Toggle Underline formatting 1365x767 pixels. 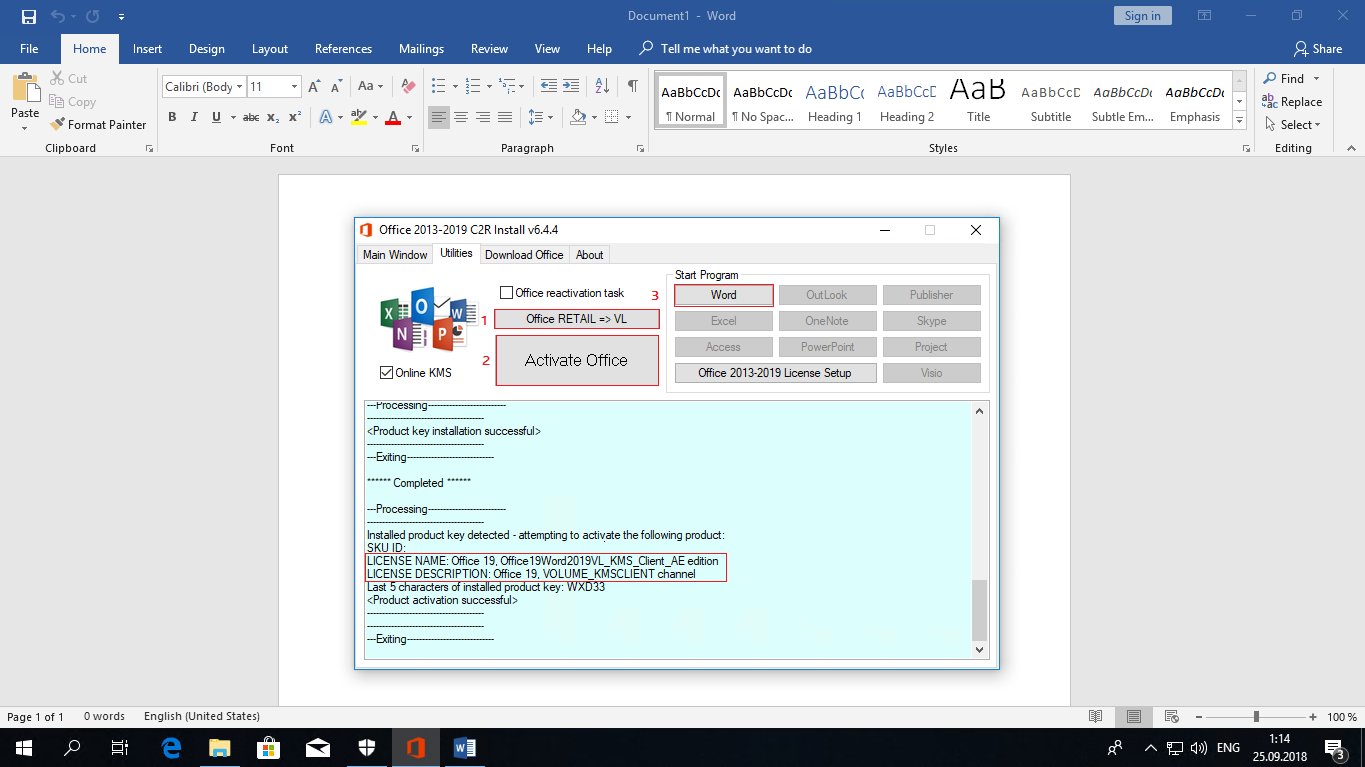[216, 117]
